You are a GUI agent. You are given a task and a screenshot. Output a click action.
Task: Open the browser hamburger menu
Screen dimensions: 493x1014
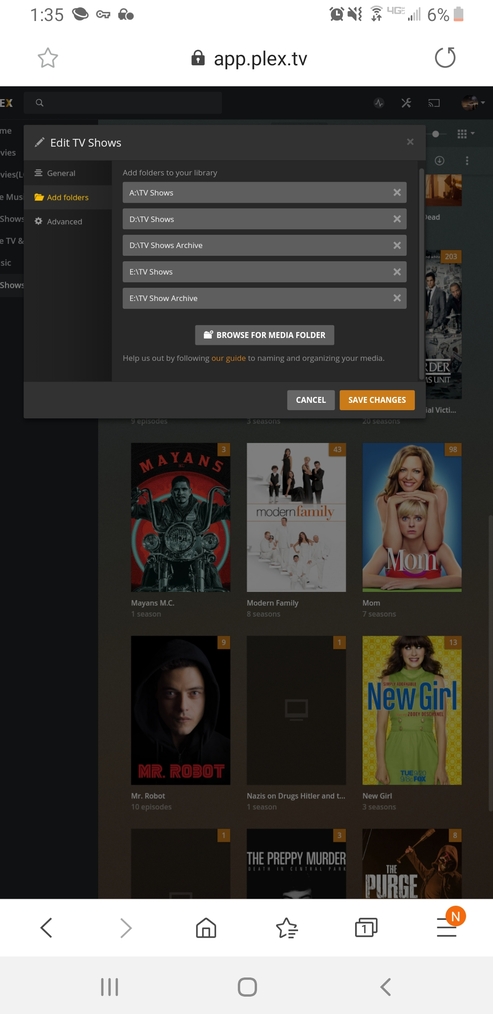coord(447,928)
